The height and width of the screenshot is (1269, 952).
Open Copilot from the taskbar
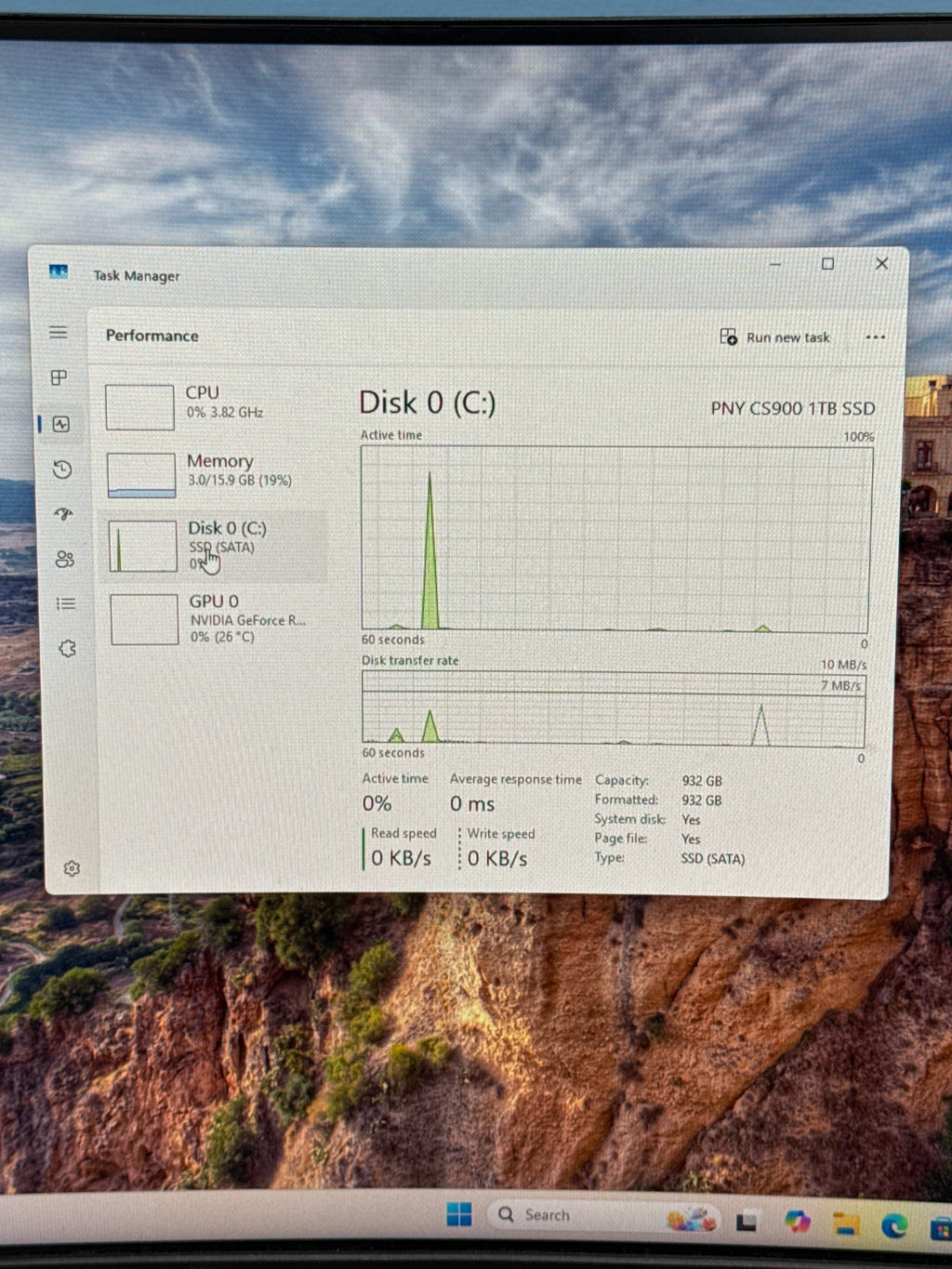(797, 1222)
